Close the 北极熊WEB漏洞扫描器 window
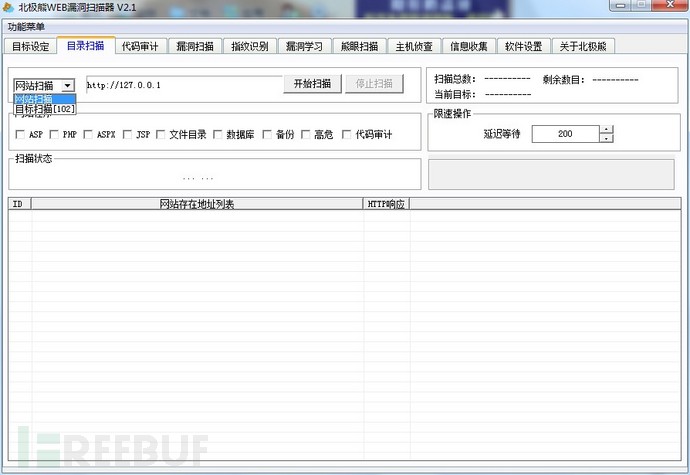 (x=670, y=5)
